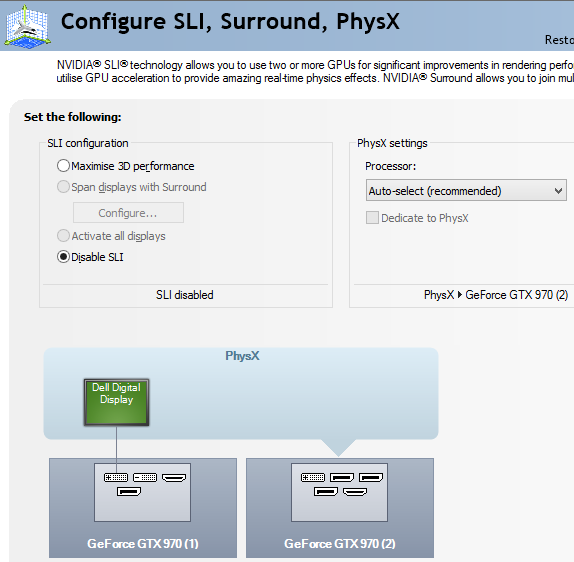
Task: Select Maximise 3D performance radio button
Action: 63,165
